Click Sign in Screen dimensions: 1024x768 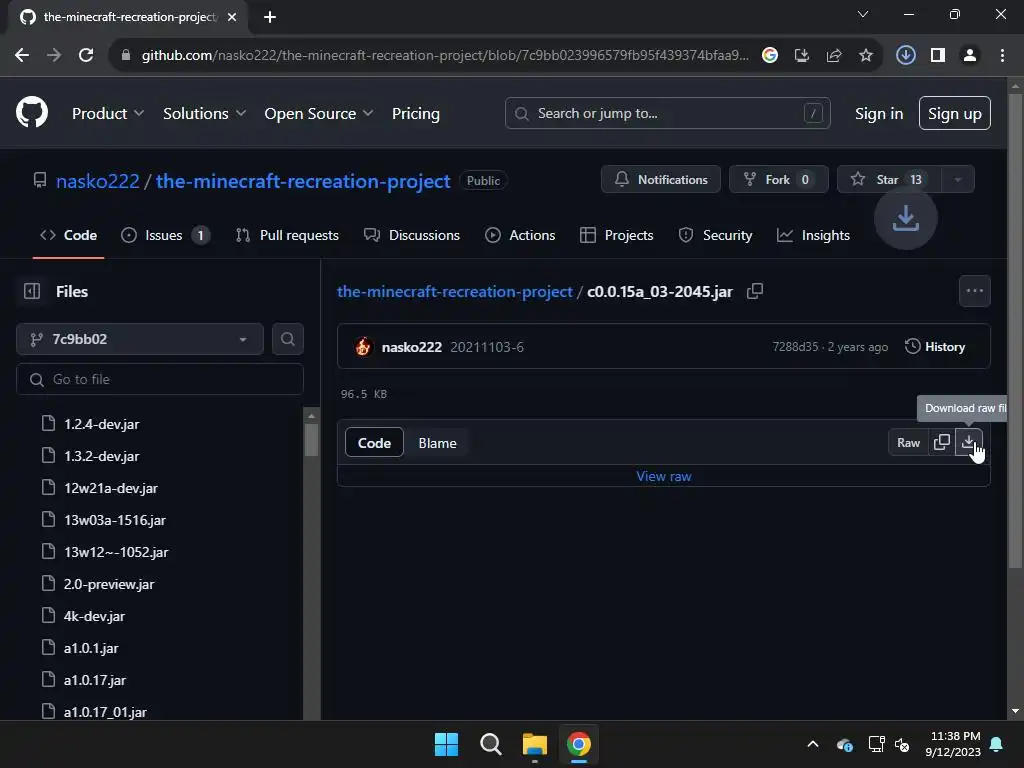coord(879,113)
